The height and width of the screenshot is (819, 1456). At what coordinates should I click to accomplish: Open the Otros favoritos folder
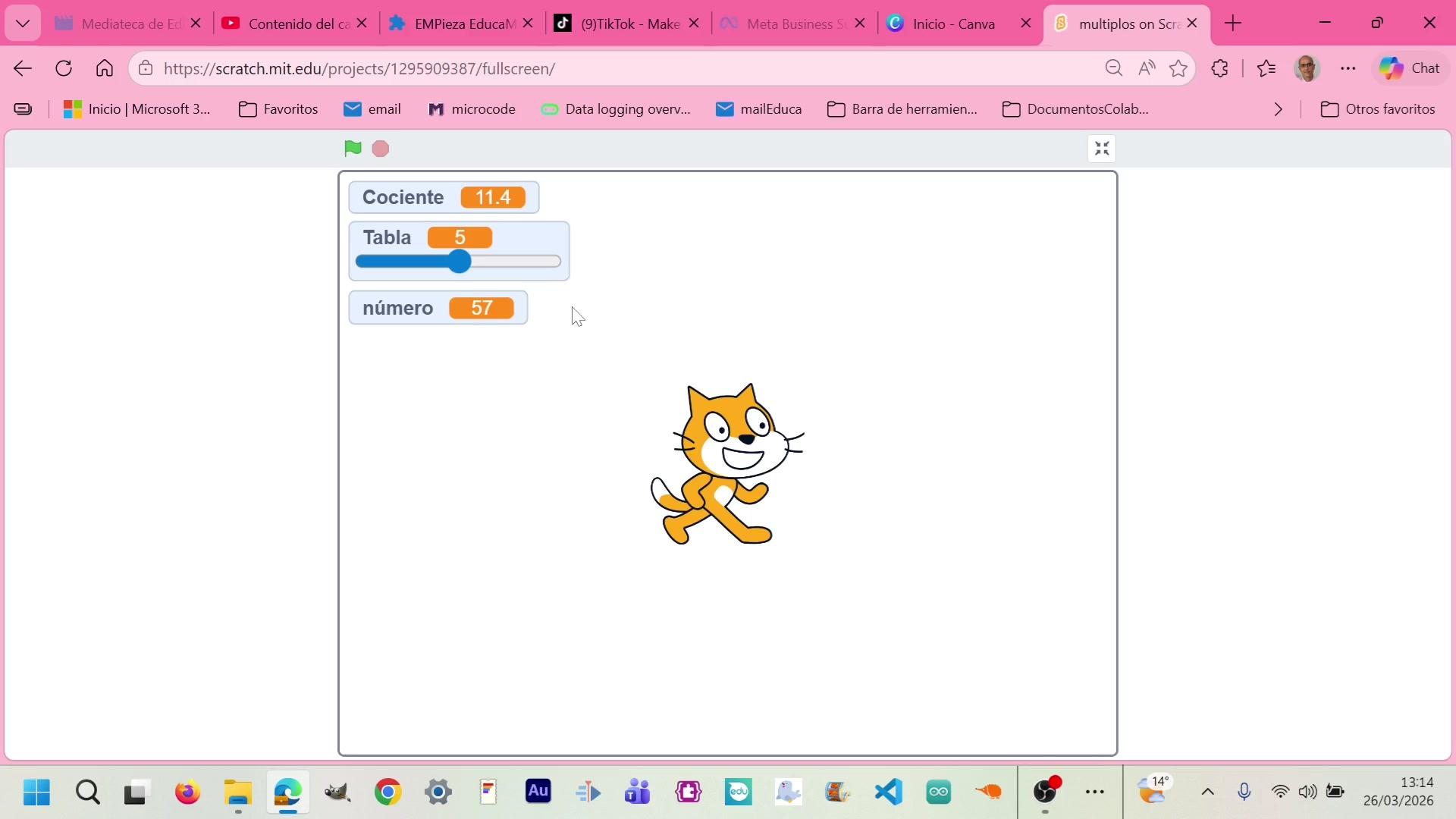[x=1377, y=109]
